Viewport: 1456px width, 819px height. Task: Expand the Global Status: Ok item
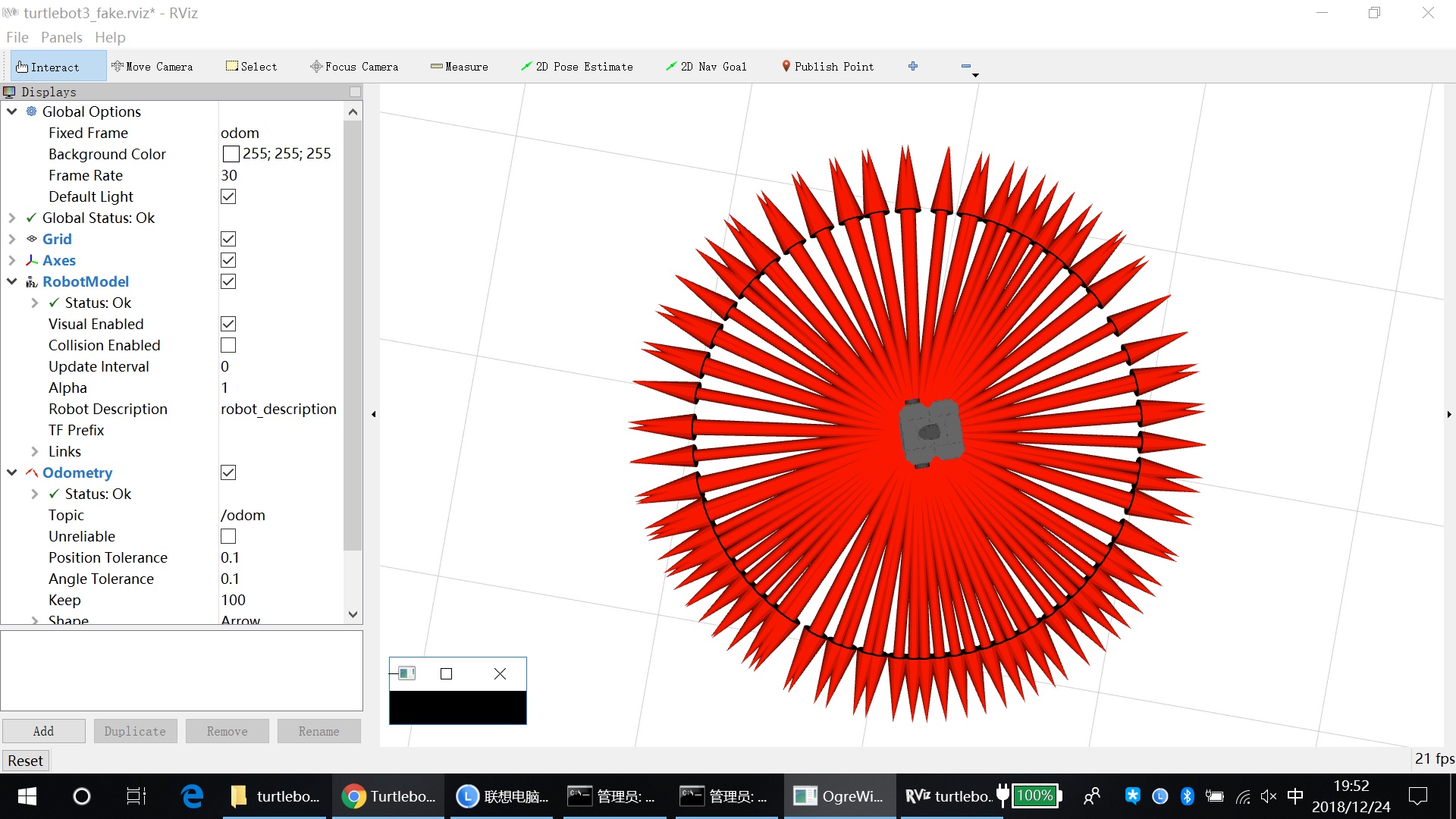[x=12, y=218]
